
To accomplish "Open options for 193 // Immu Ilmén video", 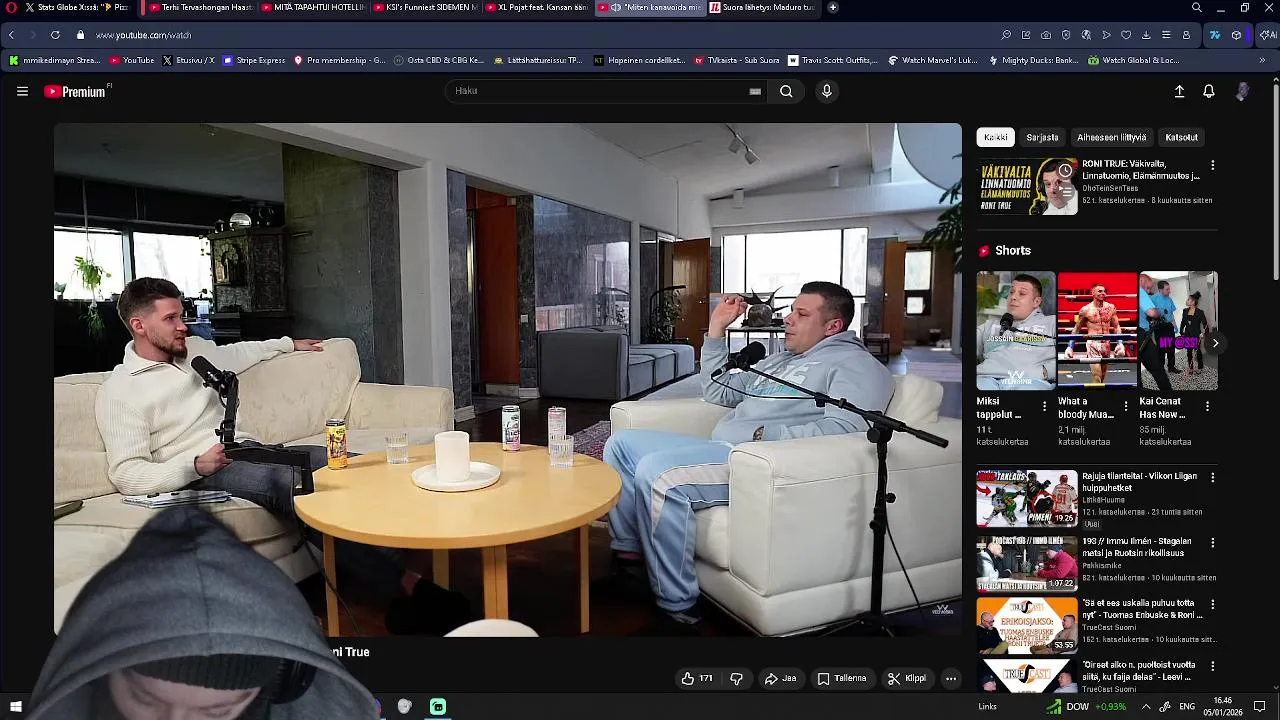I will coord(1213,543).
